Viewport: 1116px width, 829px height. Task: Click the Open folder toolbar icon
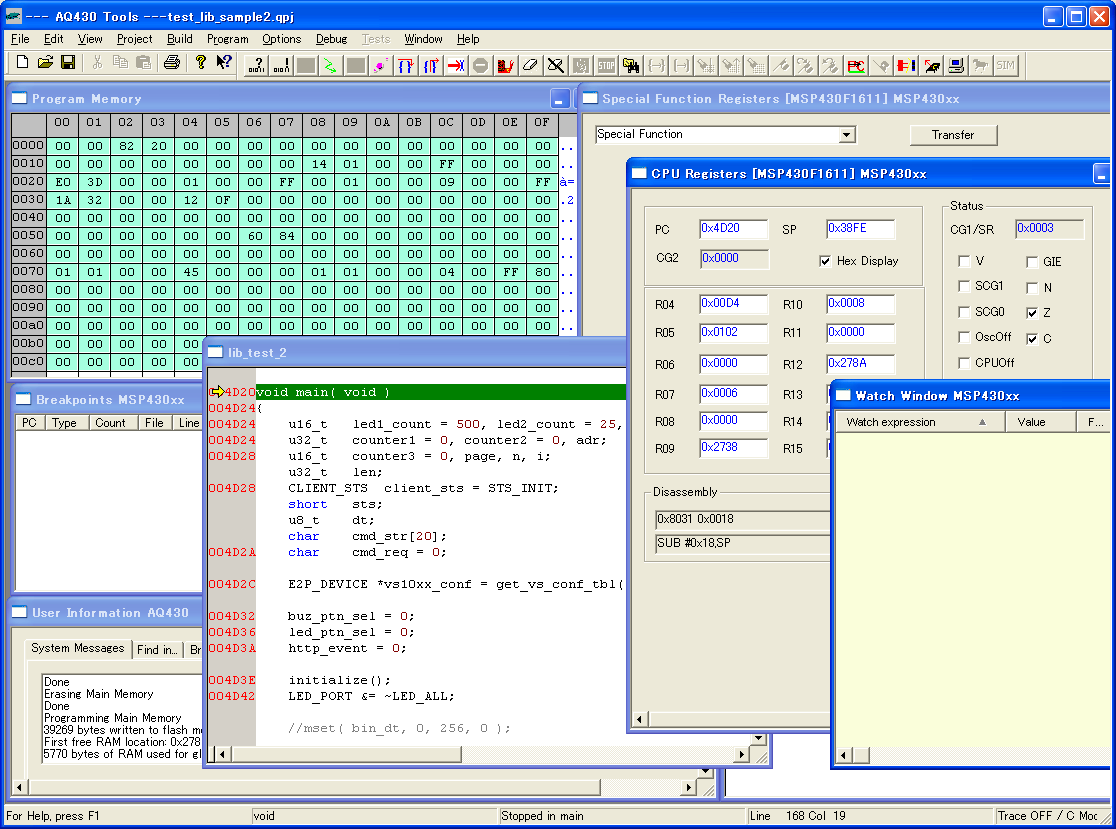click(46, 63)
